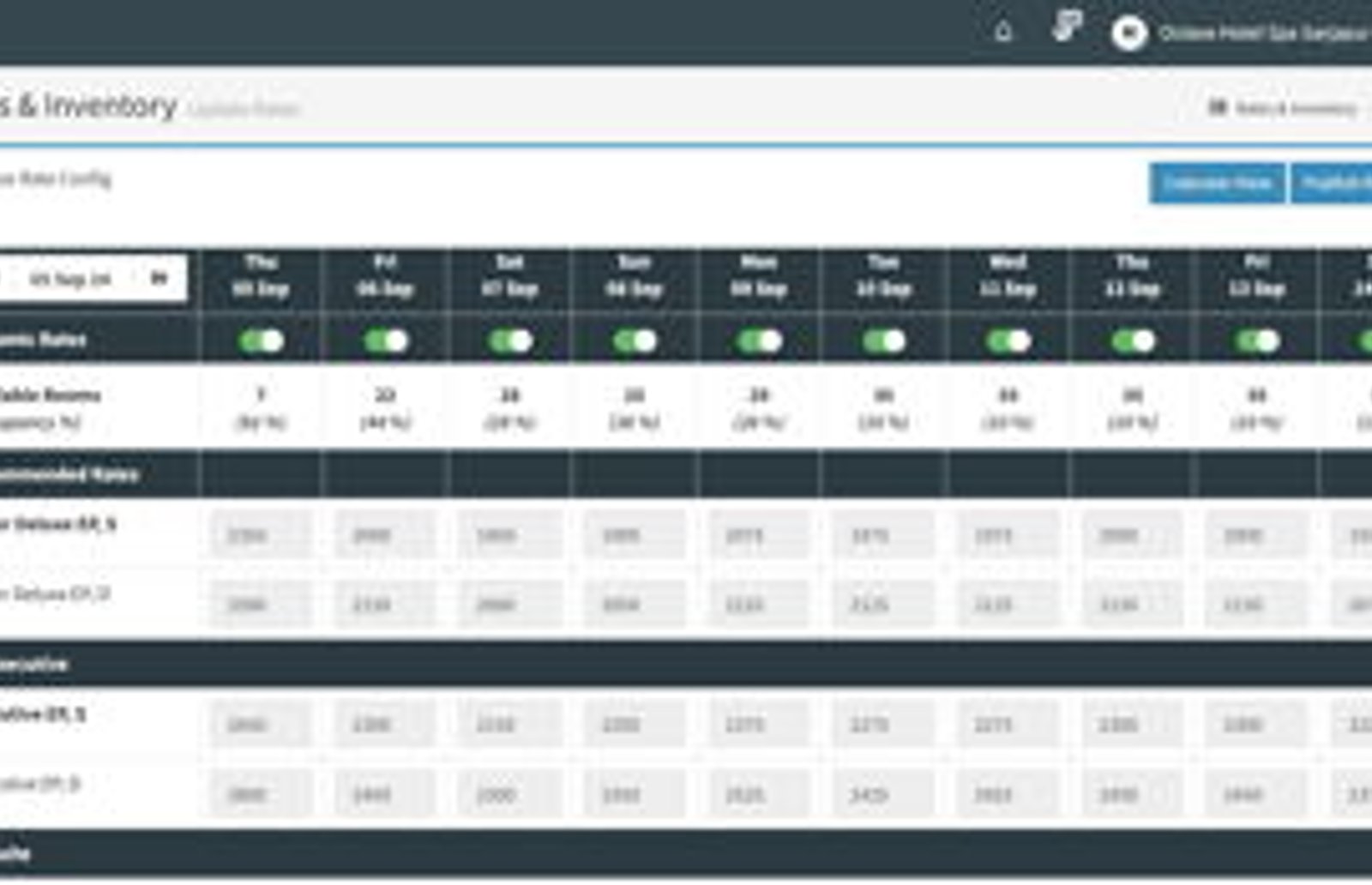Toggle rates switch for Thu 12 Sep
This screenshot has width=1372, height=885.
[x=1133, y=340]
